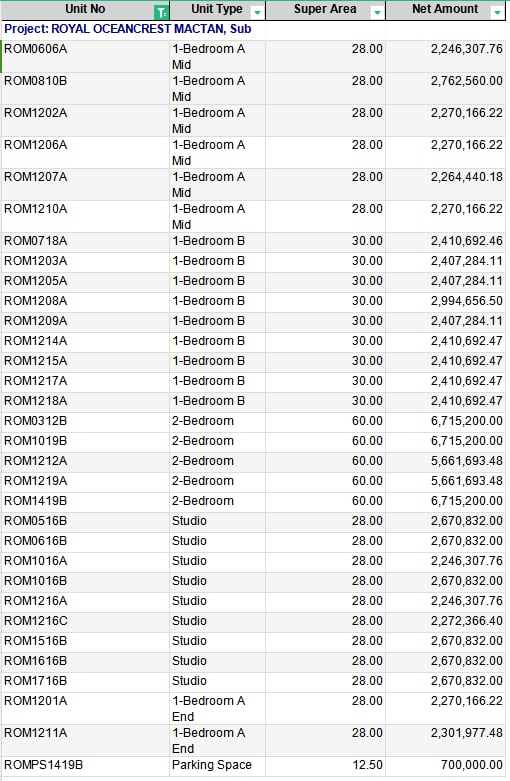Open the Net Amount filter dropdown
The height and width of the screenshot is (781, 510).
(x=497, y=12)
